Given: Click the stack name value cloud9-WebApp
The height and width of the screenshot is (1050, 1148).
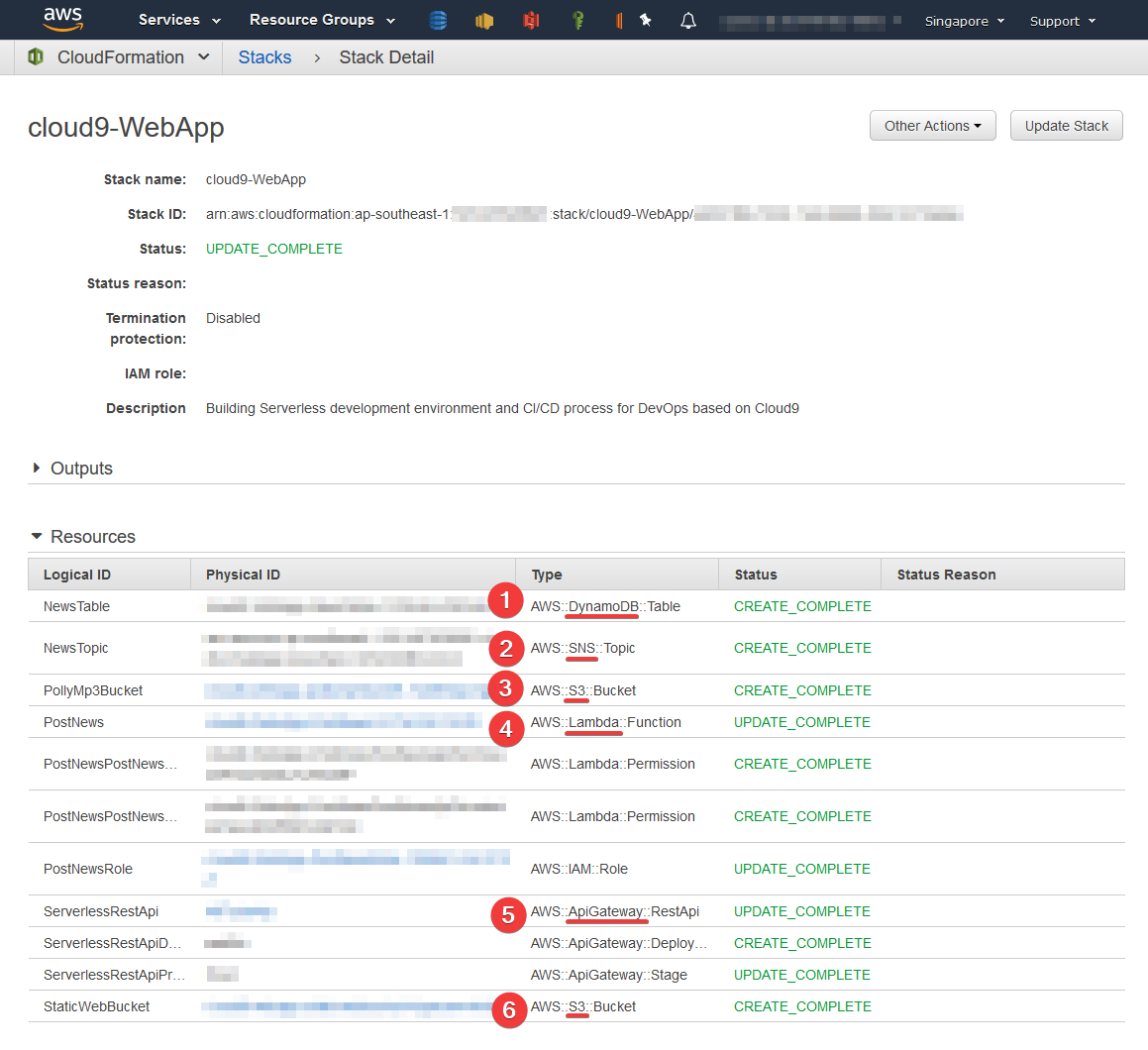Looking at the screenshot, I should [256, 179].
